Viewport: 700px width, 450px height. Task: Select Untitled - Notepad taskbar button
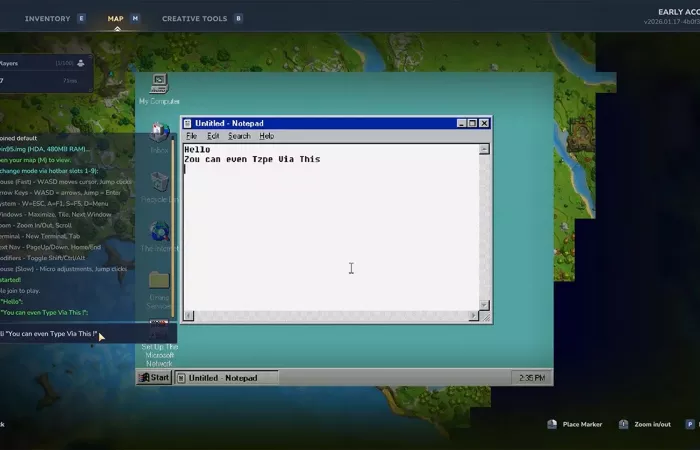coord(226,378)
